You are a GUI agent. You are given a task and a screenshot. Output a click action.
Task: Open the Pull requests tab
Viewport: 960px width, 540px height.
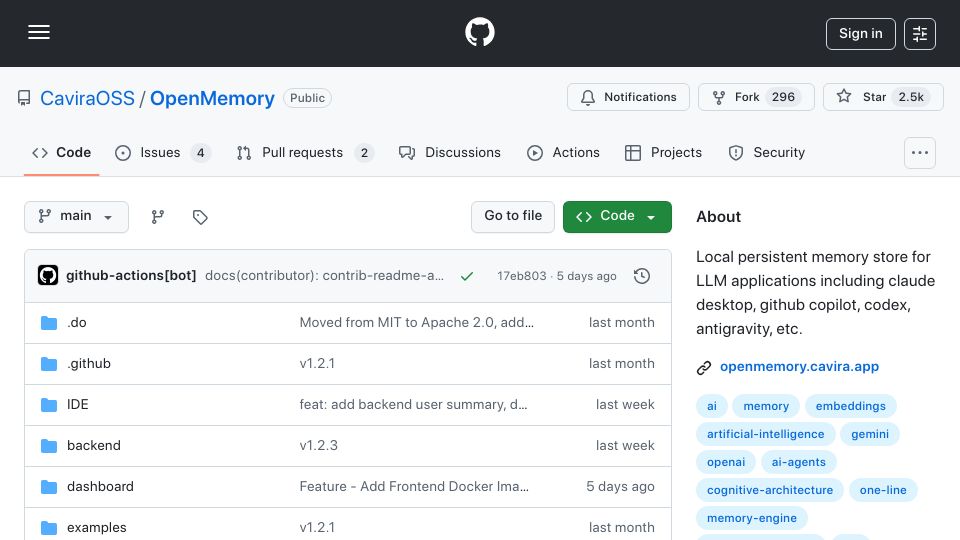[x=305, y=152]
